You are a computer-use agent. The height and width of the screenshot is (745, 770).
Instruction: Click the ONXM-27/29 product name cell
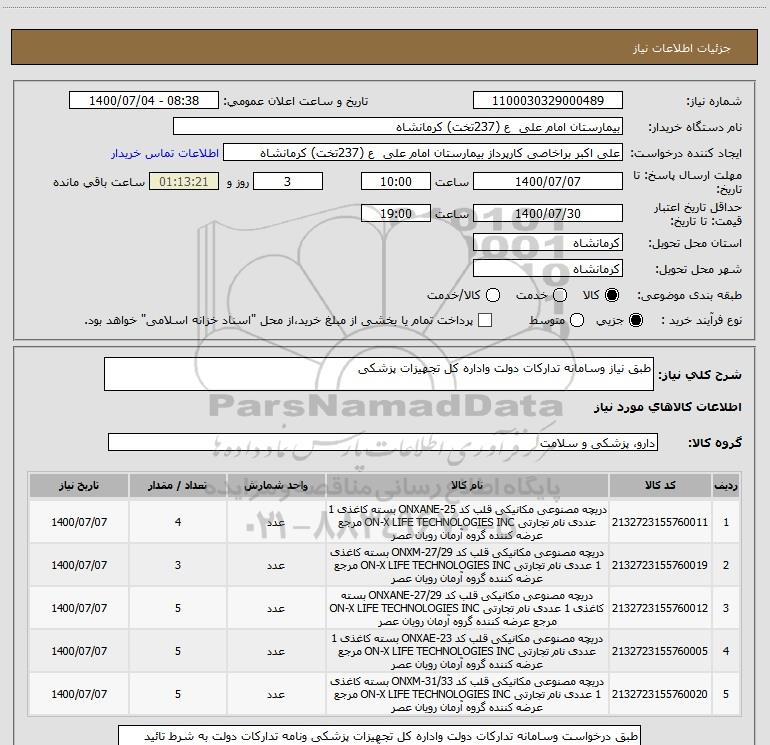467,565
